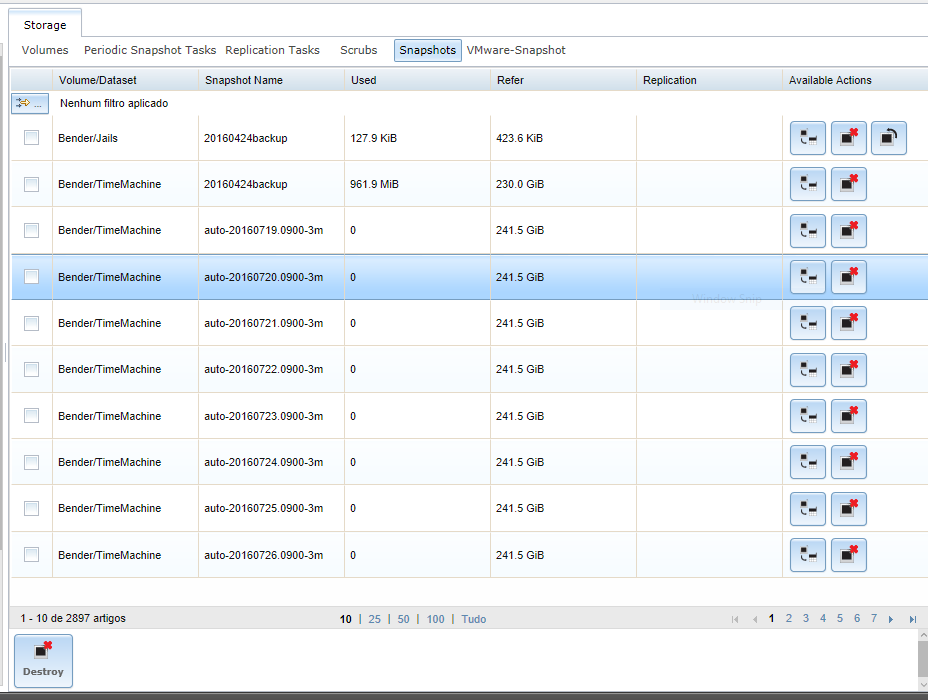
Task: Destroy snapshot auto-20160723.0900-3m
Action: point(849,416)
